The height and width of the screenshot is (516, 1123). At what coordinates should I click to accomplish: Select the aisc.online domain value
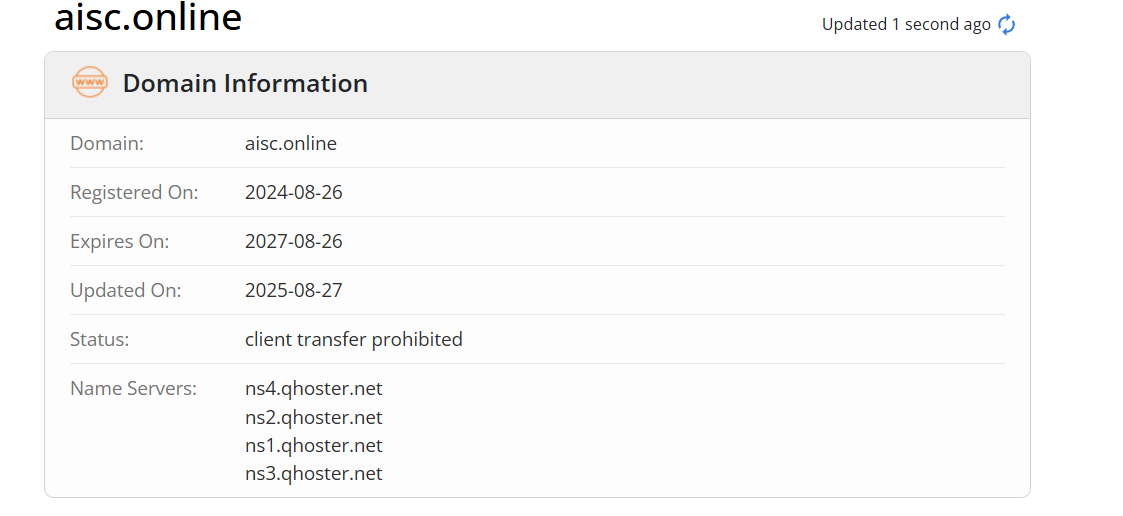[x=291, y=143]
